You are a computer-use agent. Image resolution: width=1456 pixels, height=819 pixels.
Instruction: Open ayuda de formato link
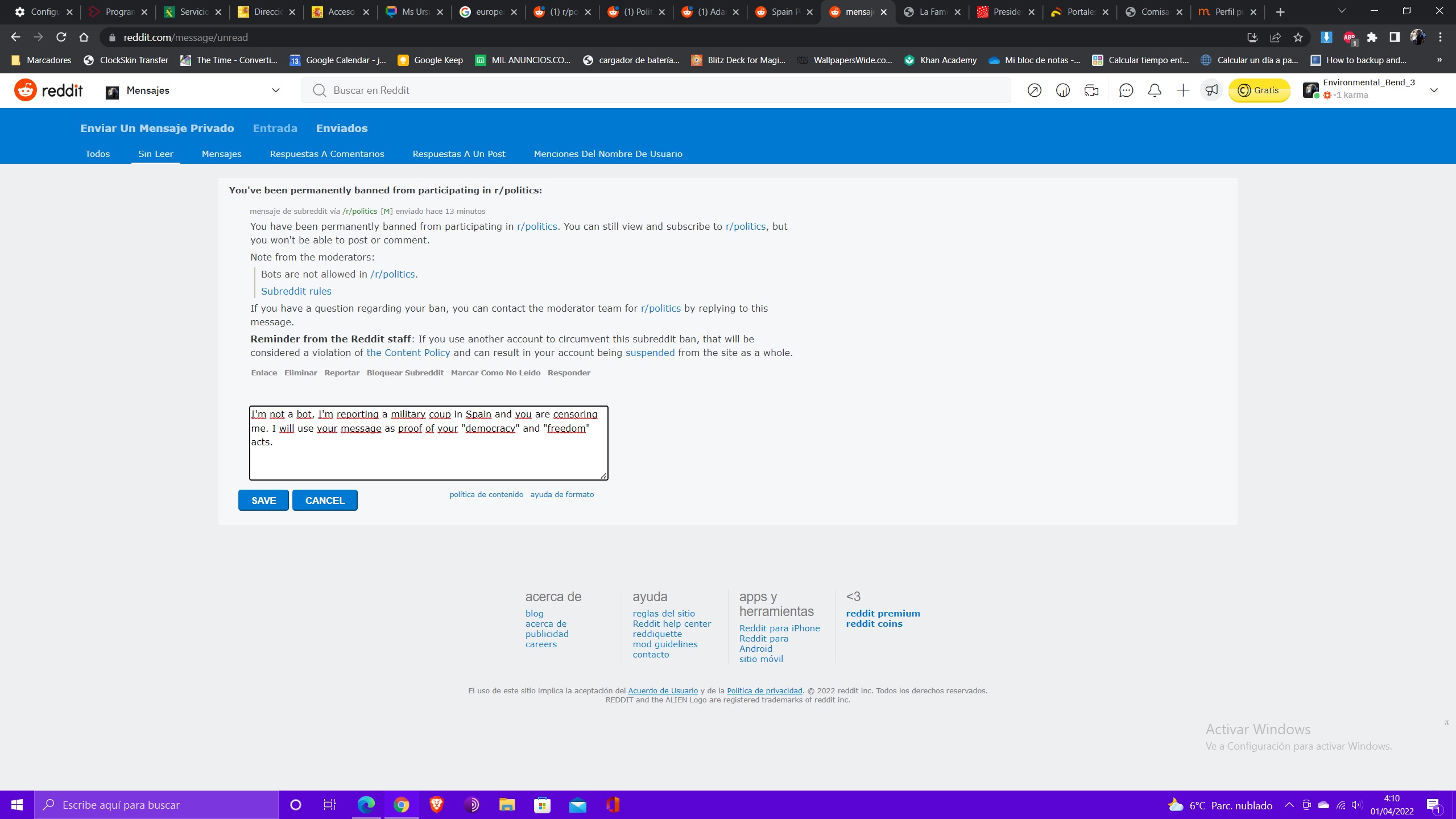coord(562,494)
